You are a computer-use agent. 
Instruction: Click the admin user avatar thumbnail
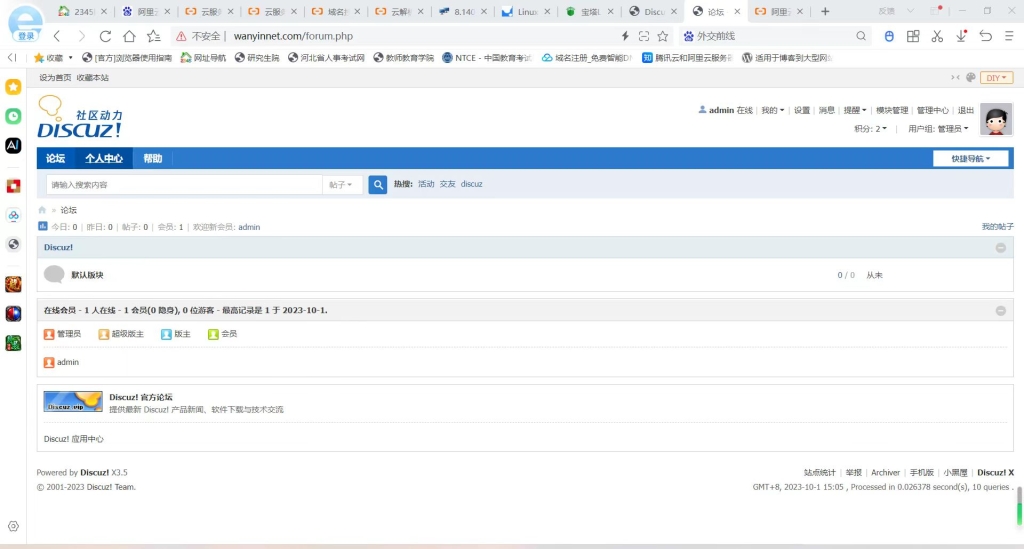click(x=996, y=119)
